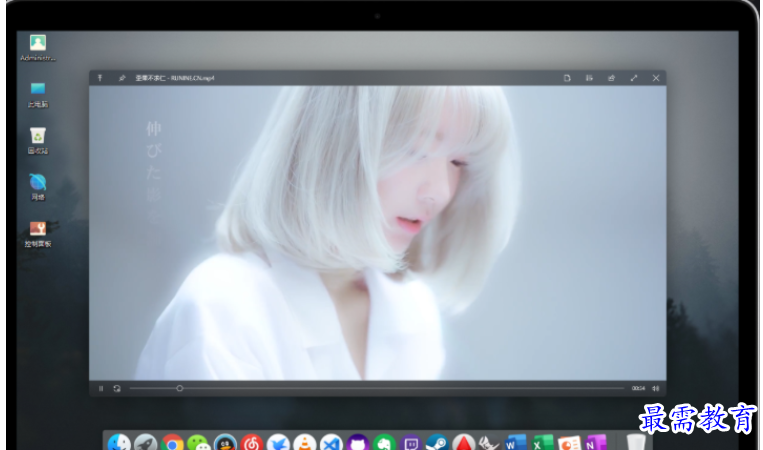Image resolution: width=763 pixels, height=450 pixels.
Task: Open NetEase Music red icon in dock
Action: [252, 443]
